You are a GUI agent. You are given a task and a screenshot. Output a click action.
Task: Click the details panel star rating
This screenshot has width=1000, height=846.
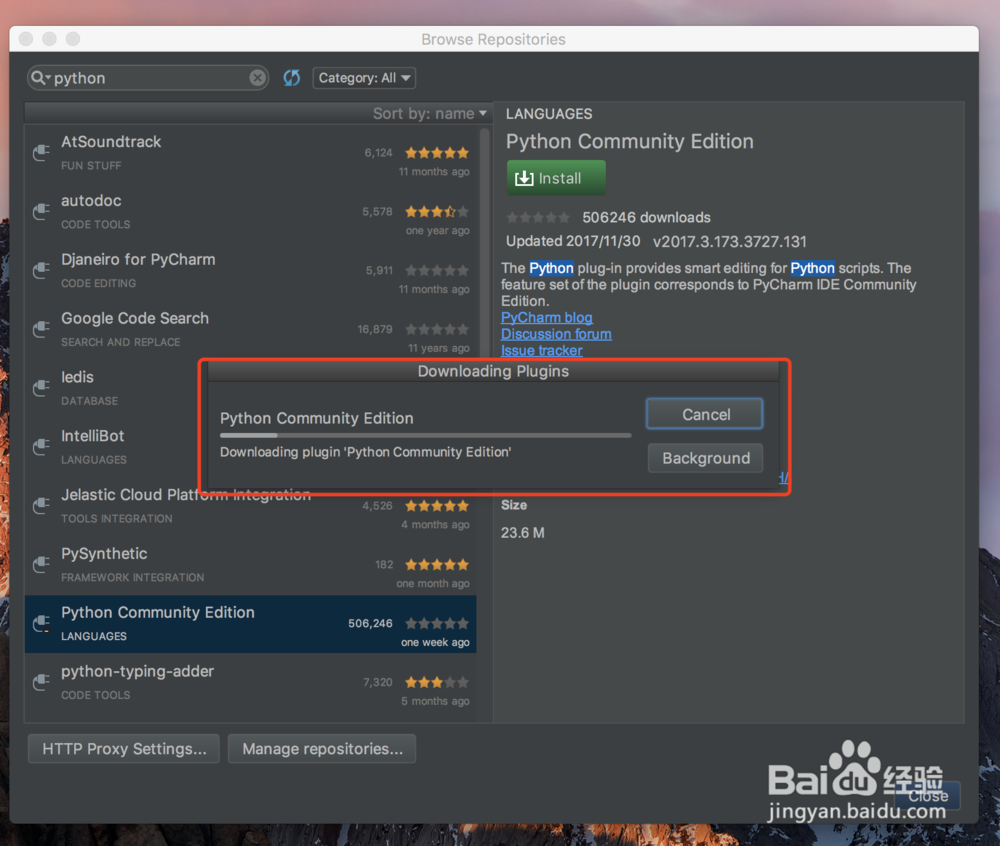point(538,218)
